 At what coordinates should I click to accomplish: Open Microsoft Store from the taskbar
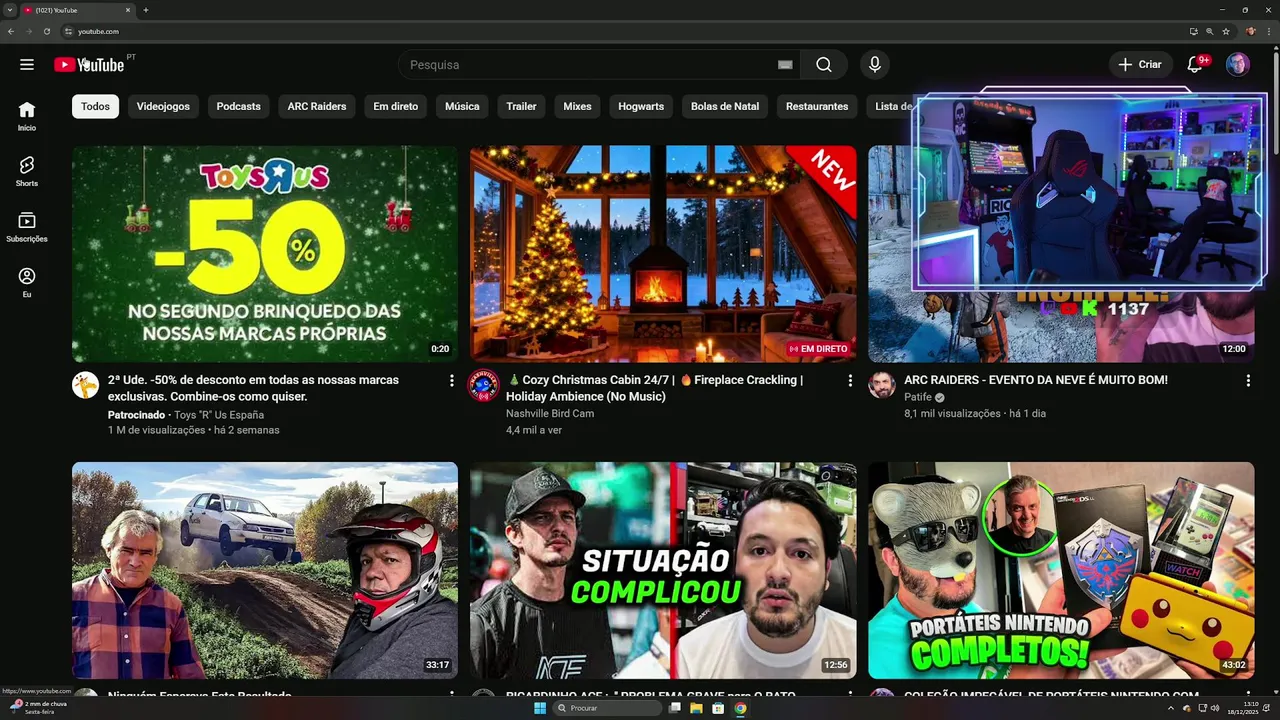(x=718, y=708)
